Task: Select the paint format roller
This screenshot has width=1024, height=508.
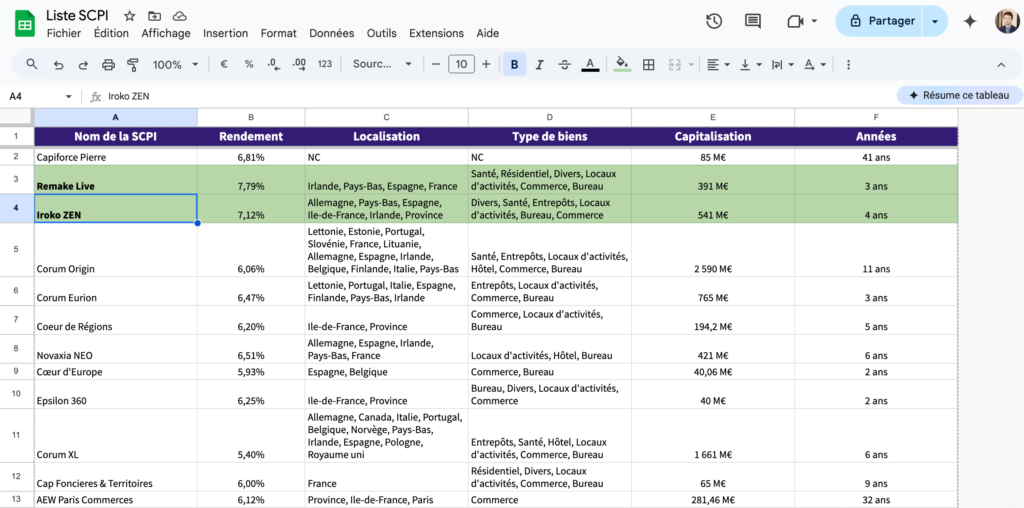Action: click(x=133, y=64)
